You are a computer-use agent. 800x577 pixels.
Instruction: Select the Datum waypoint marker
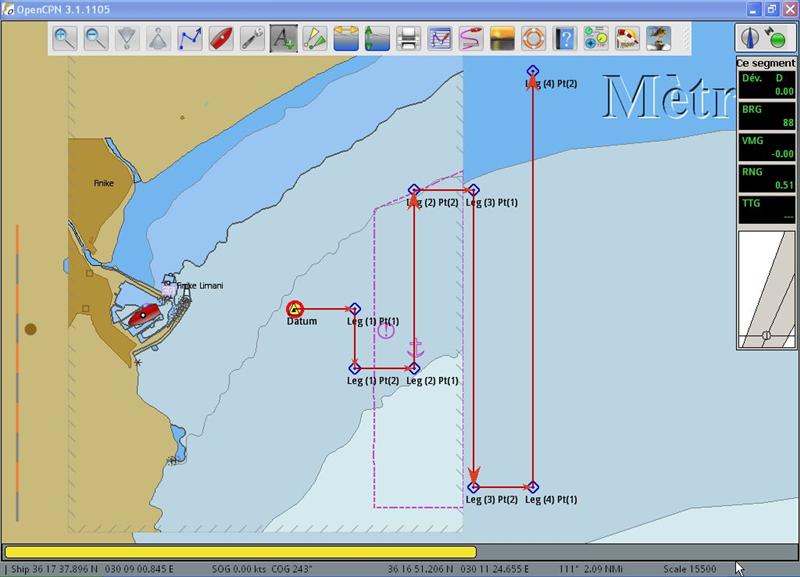[295, 310]
